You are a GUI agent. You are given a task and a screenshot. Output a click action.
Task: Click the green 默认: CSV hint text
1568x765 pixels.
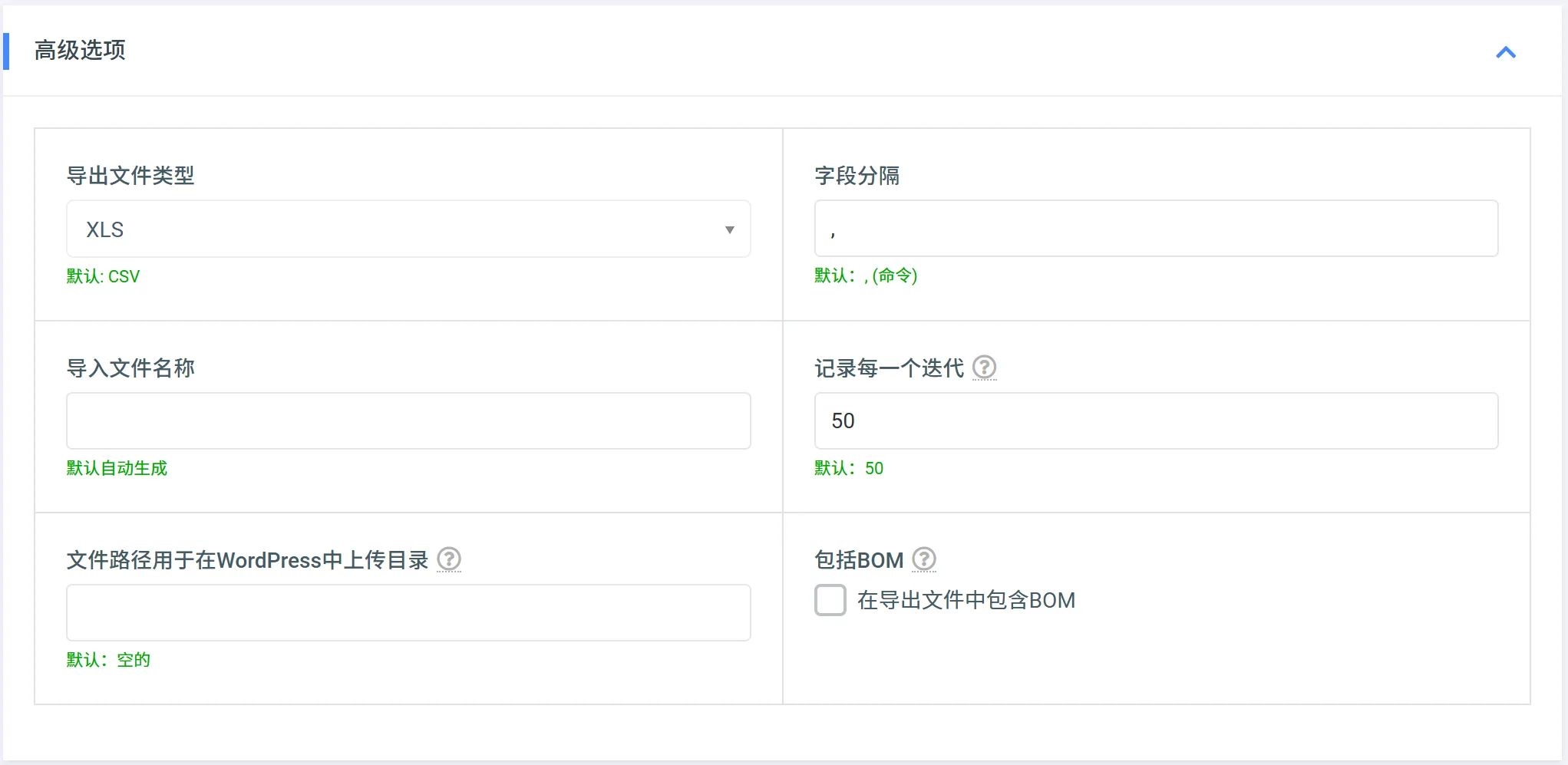point(103,276)
